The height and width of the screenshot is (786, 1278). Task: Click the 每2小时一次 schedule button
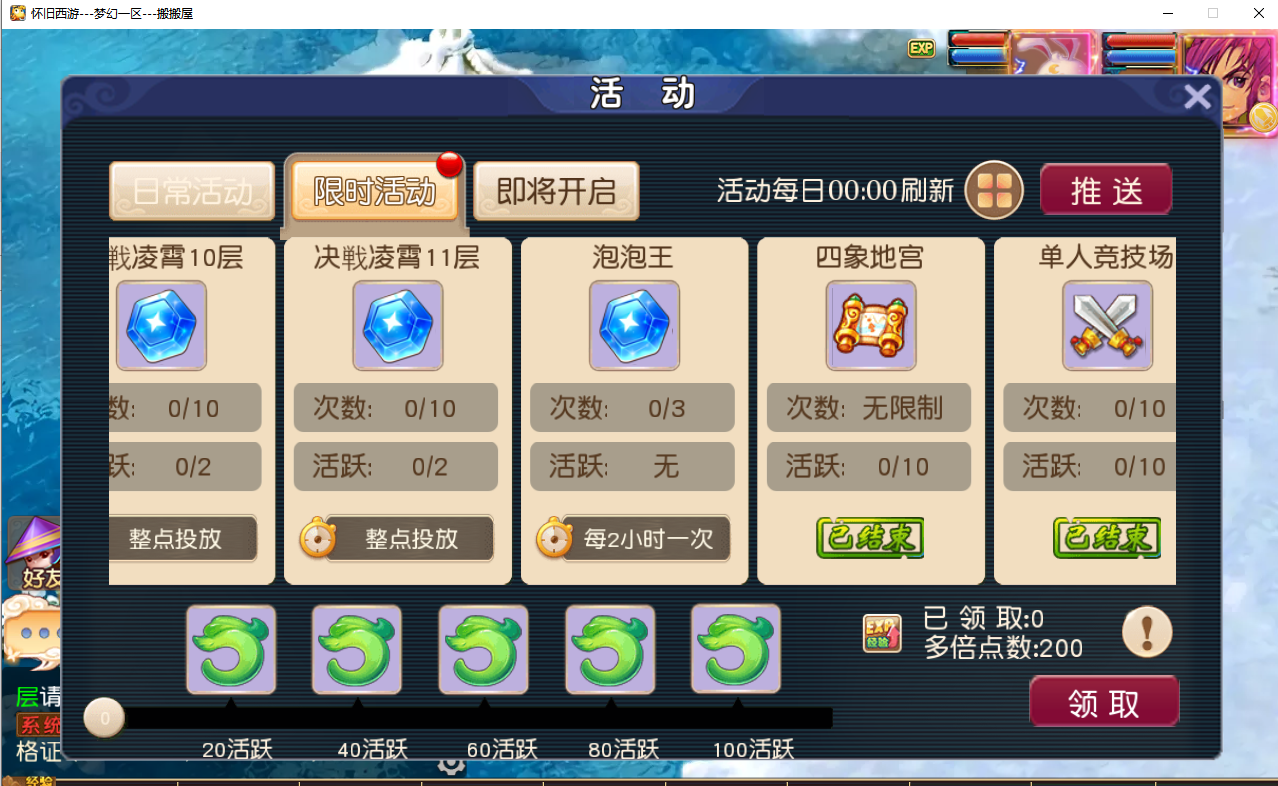647,539
